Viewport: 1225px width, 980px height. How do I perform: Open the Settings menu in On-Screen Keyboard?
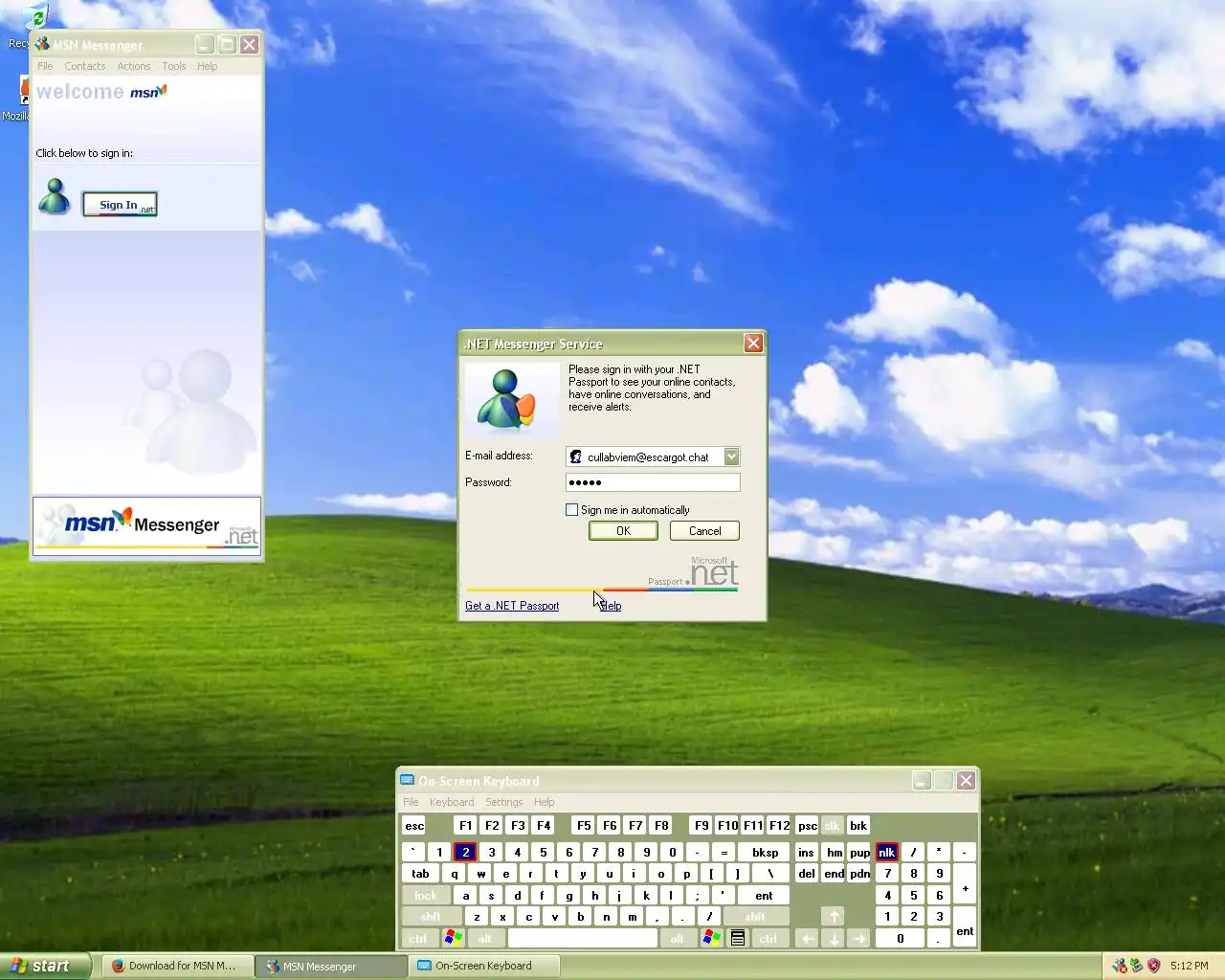(x=504, y=802)
